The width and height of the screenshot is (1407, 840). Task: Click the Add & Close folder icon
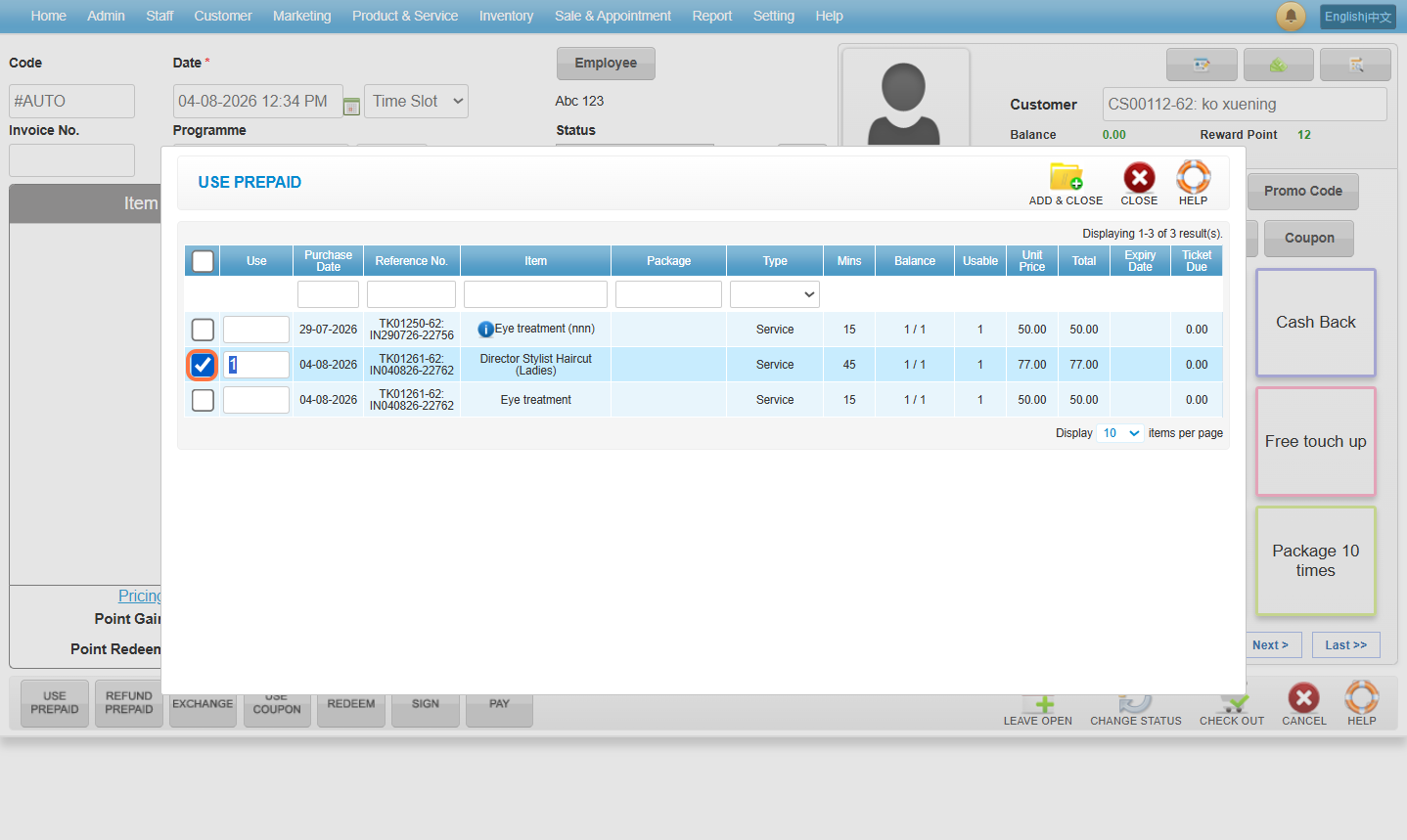tap(1066, 177)
